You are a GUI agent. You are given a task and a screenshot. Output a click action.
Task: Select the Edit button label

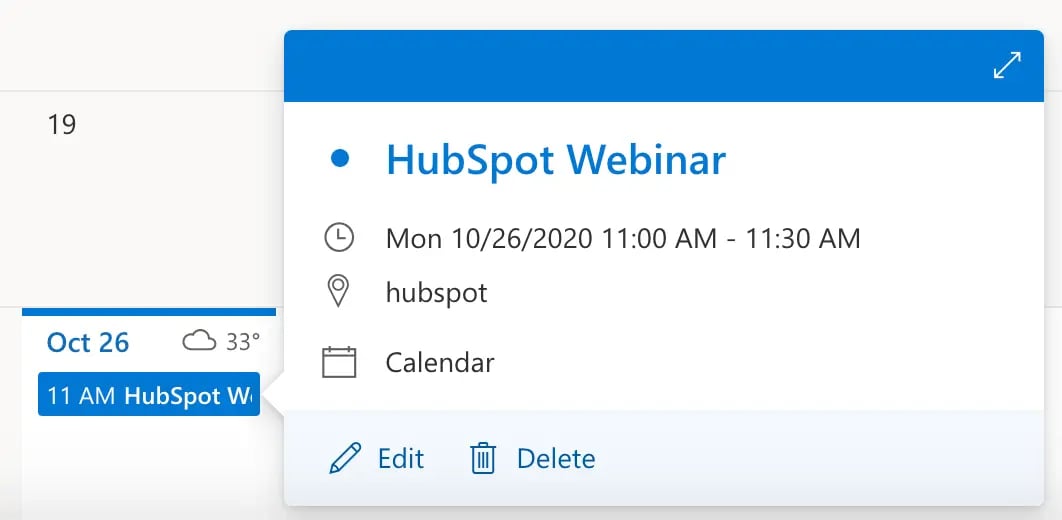click(x=401, y=459)
